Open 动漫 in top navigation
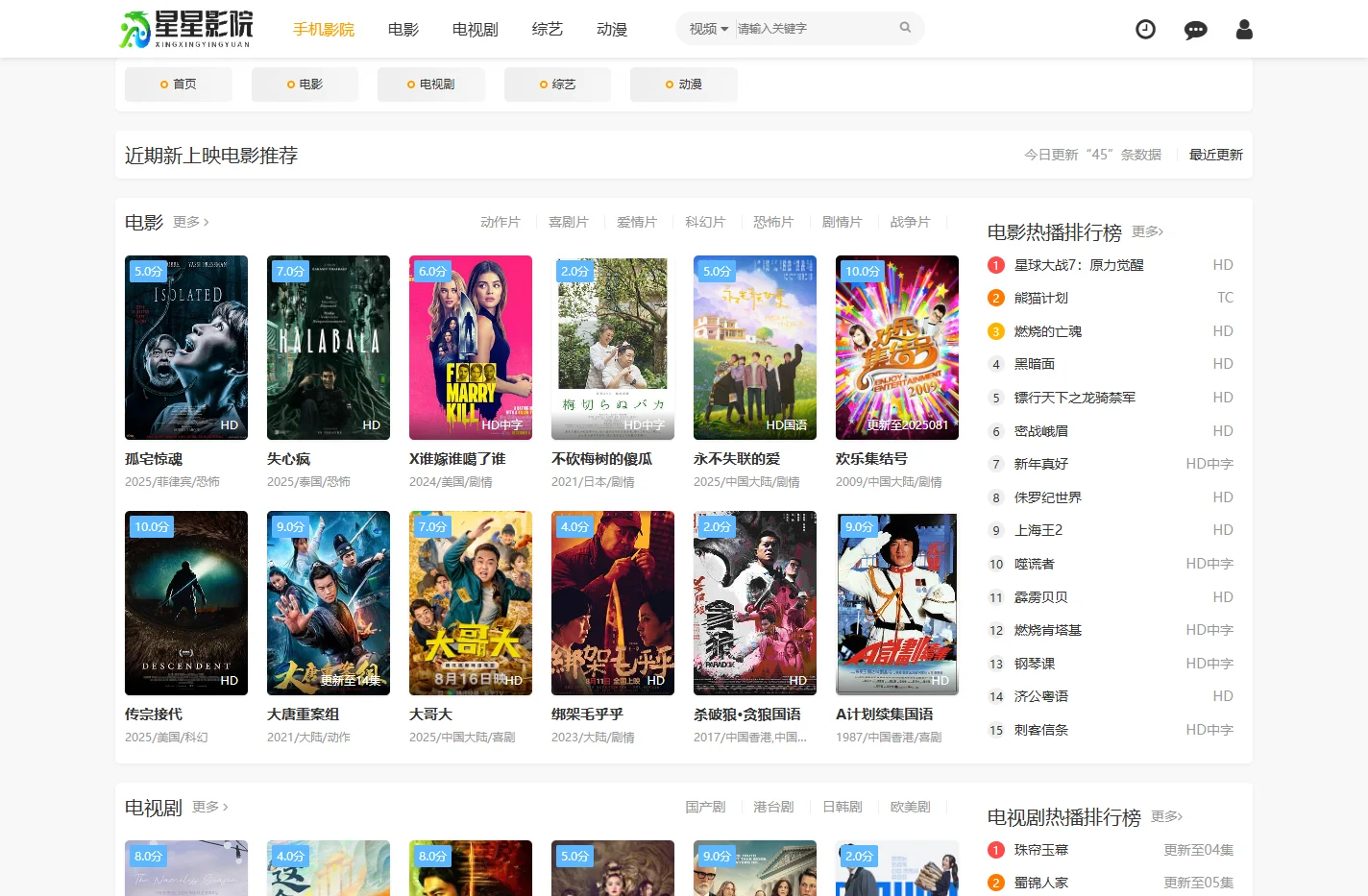 click(612, 30)
